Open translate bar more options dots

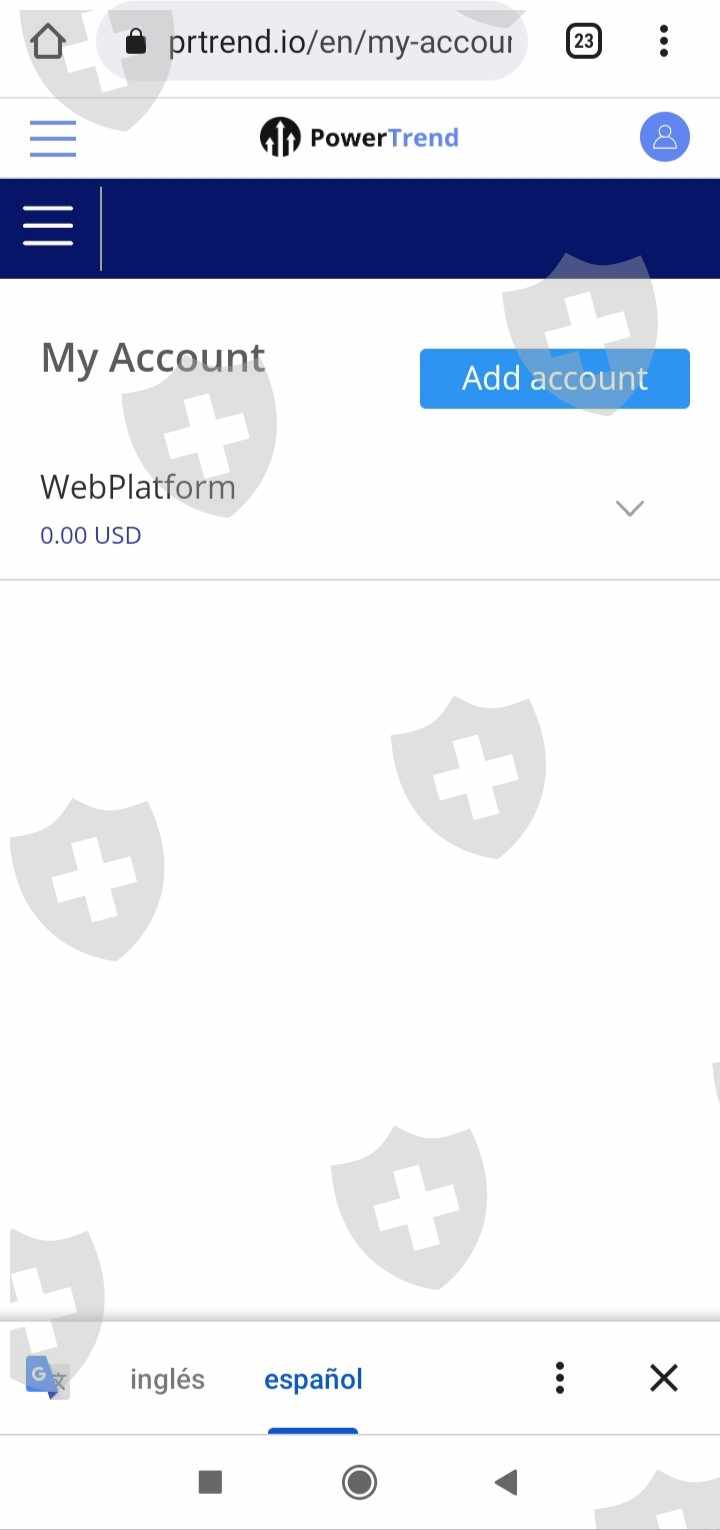coord(560,1378)
